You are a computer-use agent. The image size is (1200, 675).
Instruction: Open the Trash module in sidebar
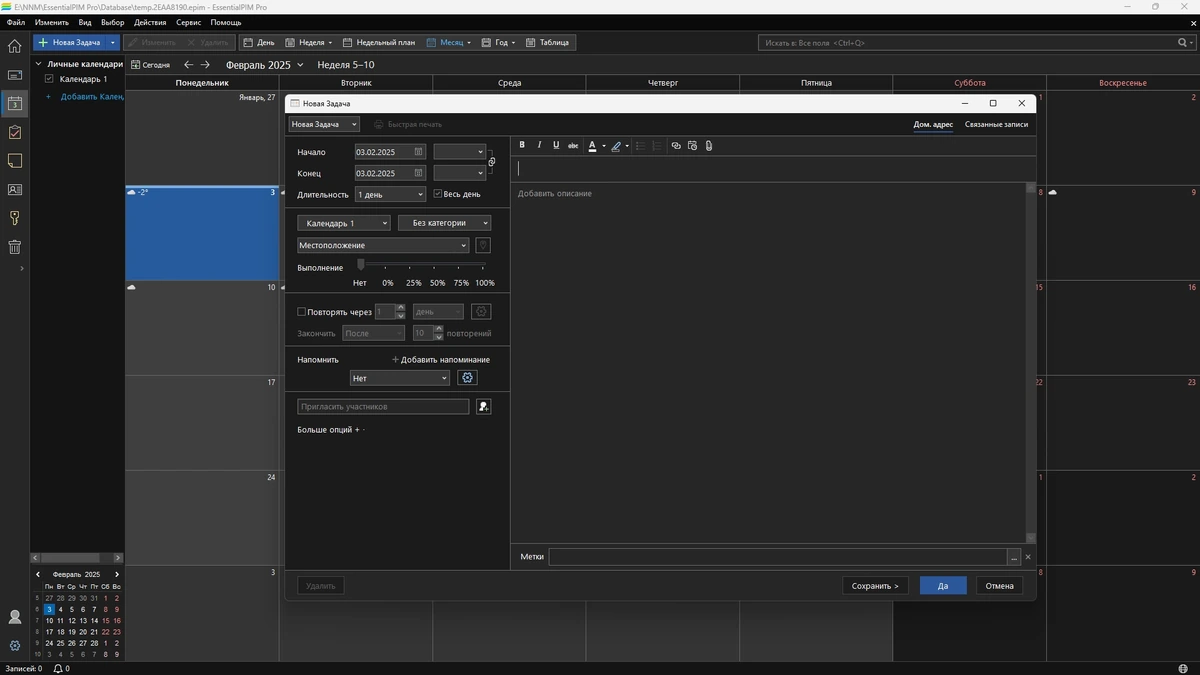point(14,247)
